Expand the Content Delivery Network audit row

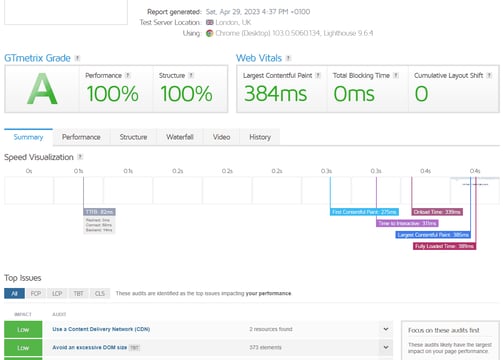pyautogui.click(x=386, y=329)
